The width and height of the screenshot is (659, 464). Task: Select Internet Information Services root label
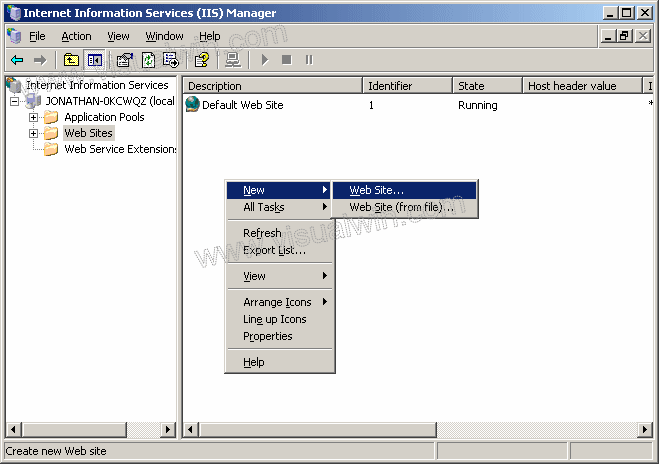[97, 85]
